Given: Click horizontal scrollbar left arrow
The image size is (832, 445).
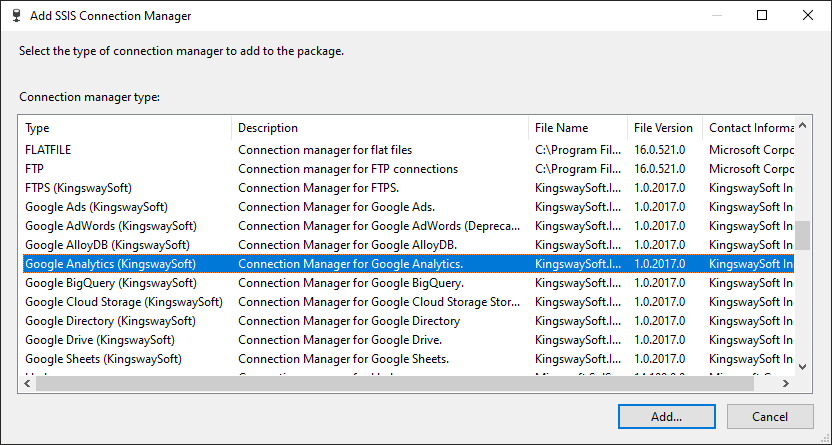Looking at the screenshot, I should point(28,383).
